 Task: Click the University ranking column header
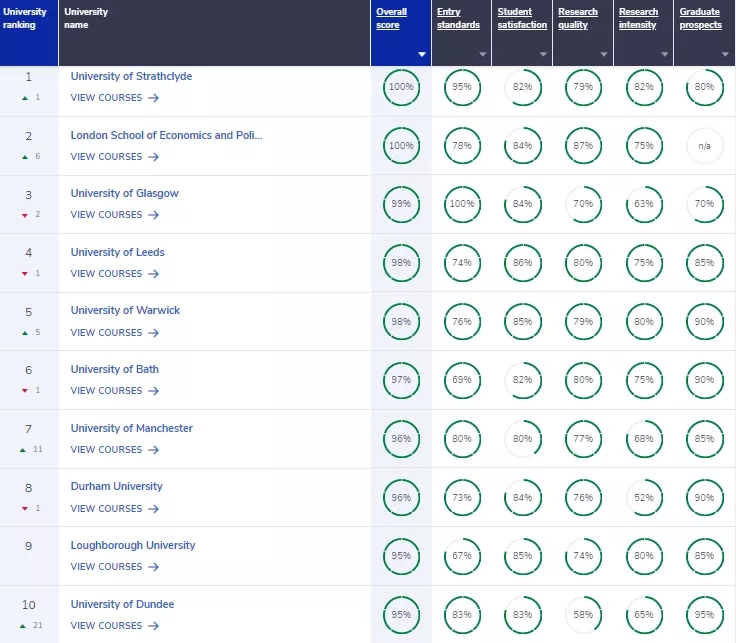25,18
